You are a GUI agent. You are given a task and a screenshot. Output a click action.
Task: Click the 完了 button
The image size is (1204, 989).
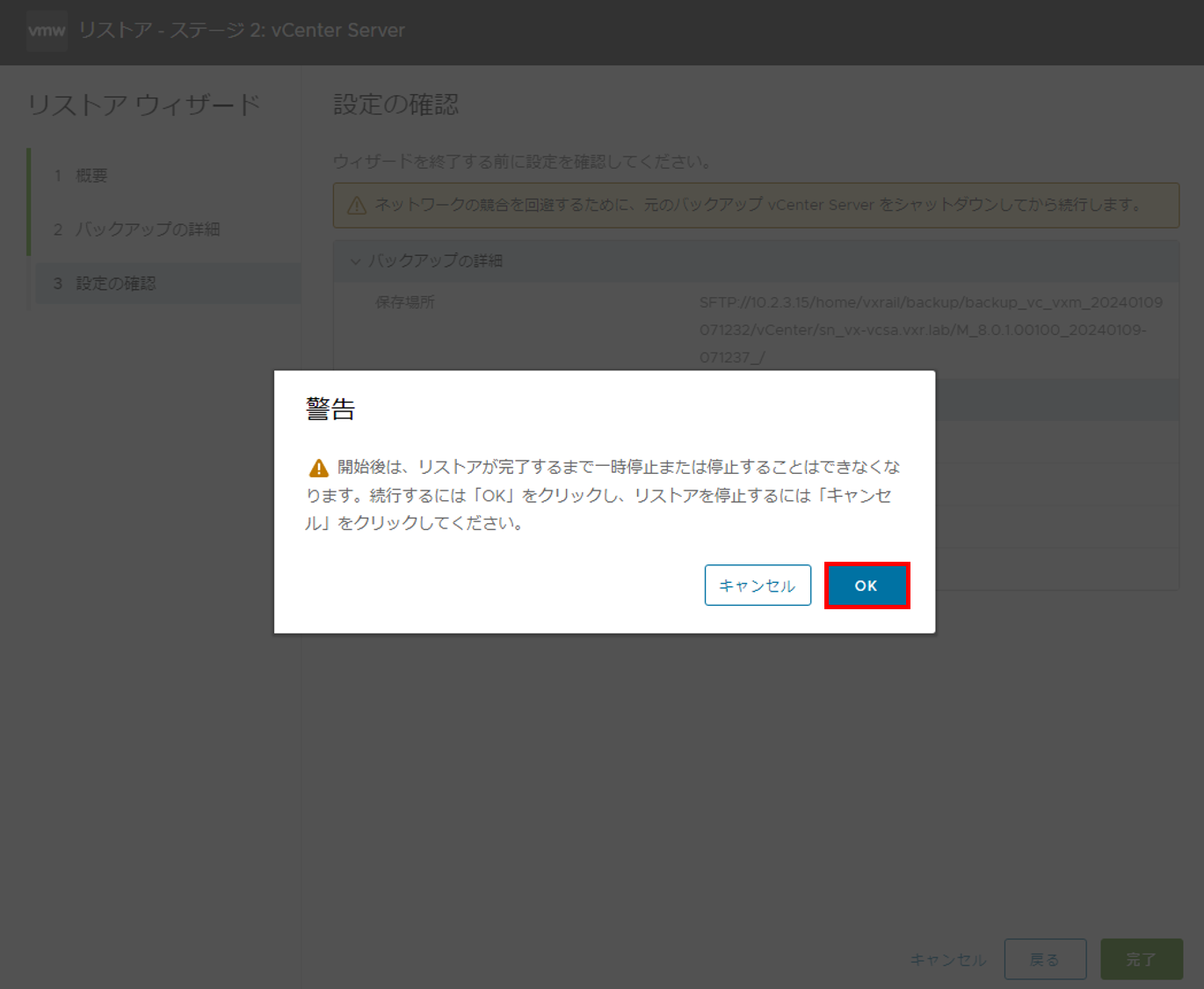1141,959
